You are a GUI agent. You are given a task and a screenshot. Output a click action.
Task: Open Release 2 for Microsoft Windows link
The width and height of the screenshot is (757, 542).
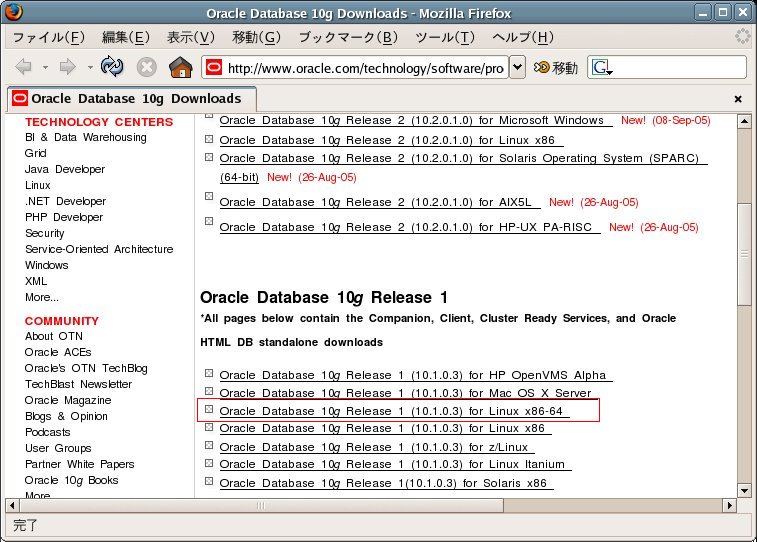(x=415, y=121)
